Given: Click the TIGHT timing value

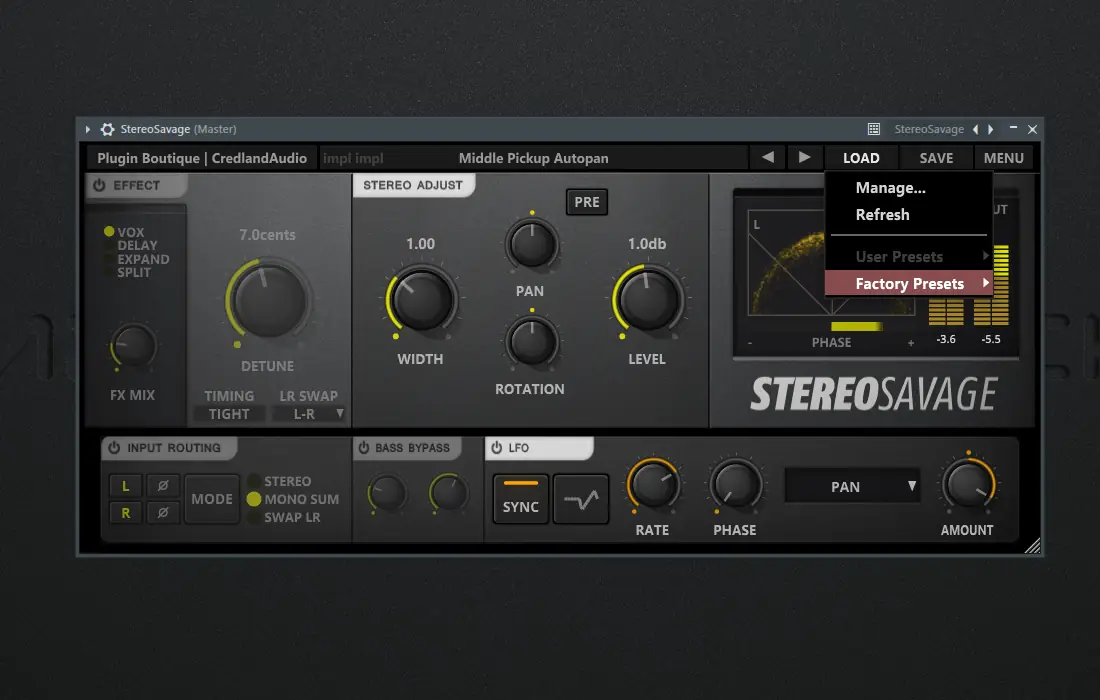Looking at the screenshot, I should coord(229,414).
